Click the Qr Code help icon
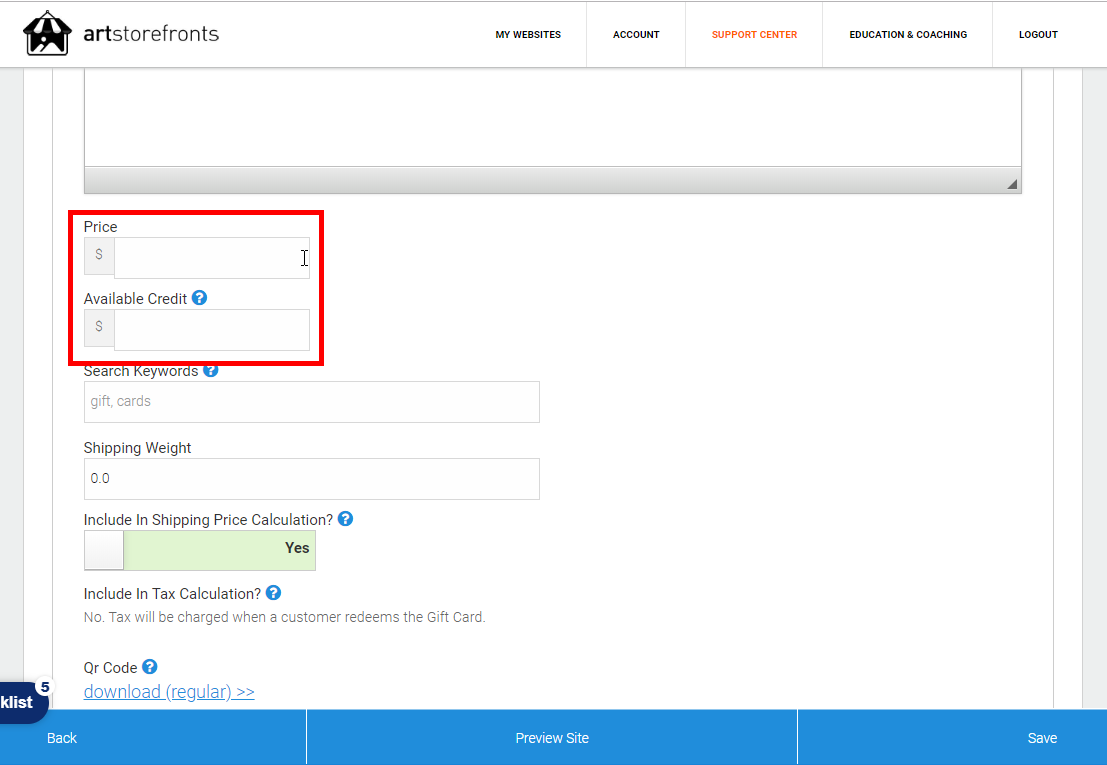 150,667
